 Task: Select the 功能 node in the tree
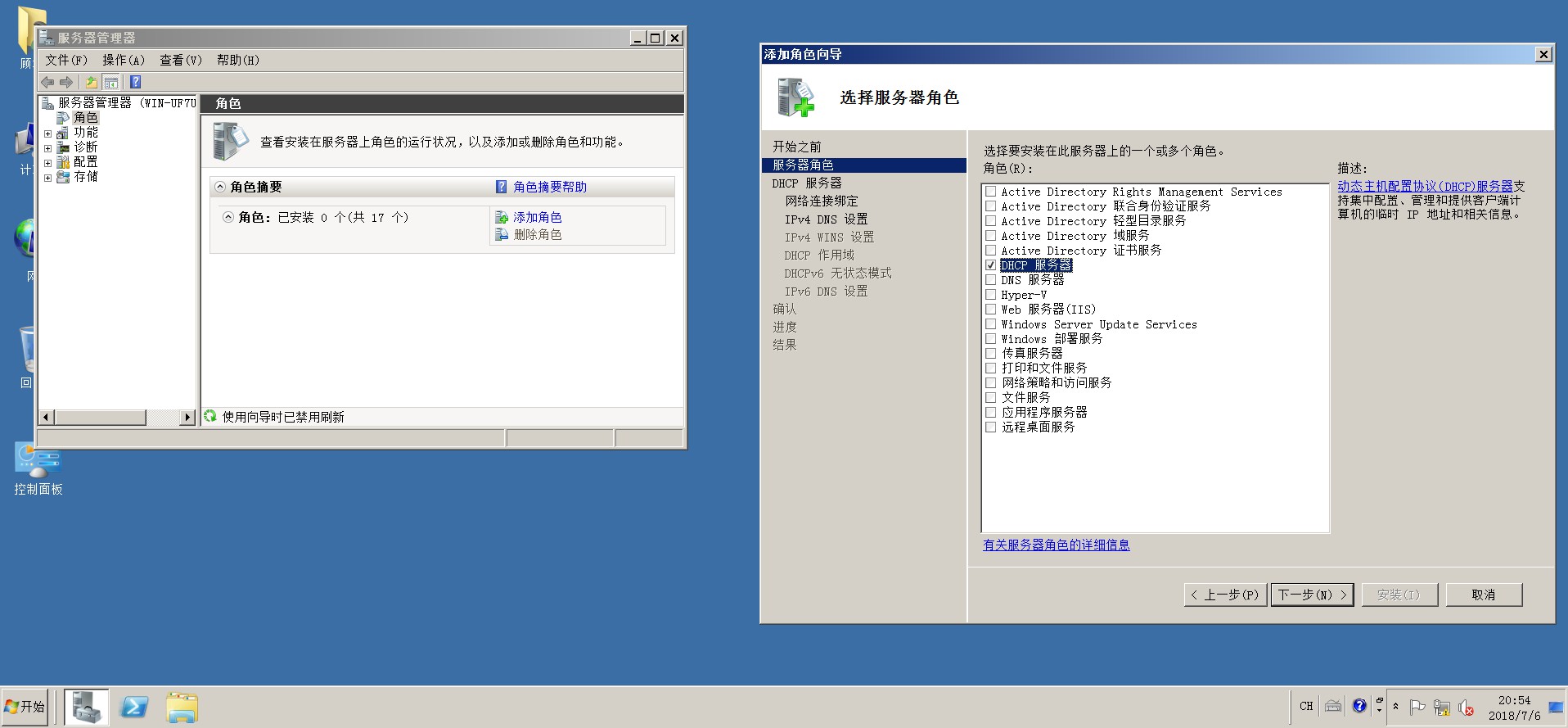point(86,133)
